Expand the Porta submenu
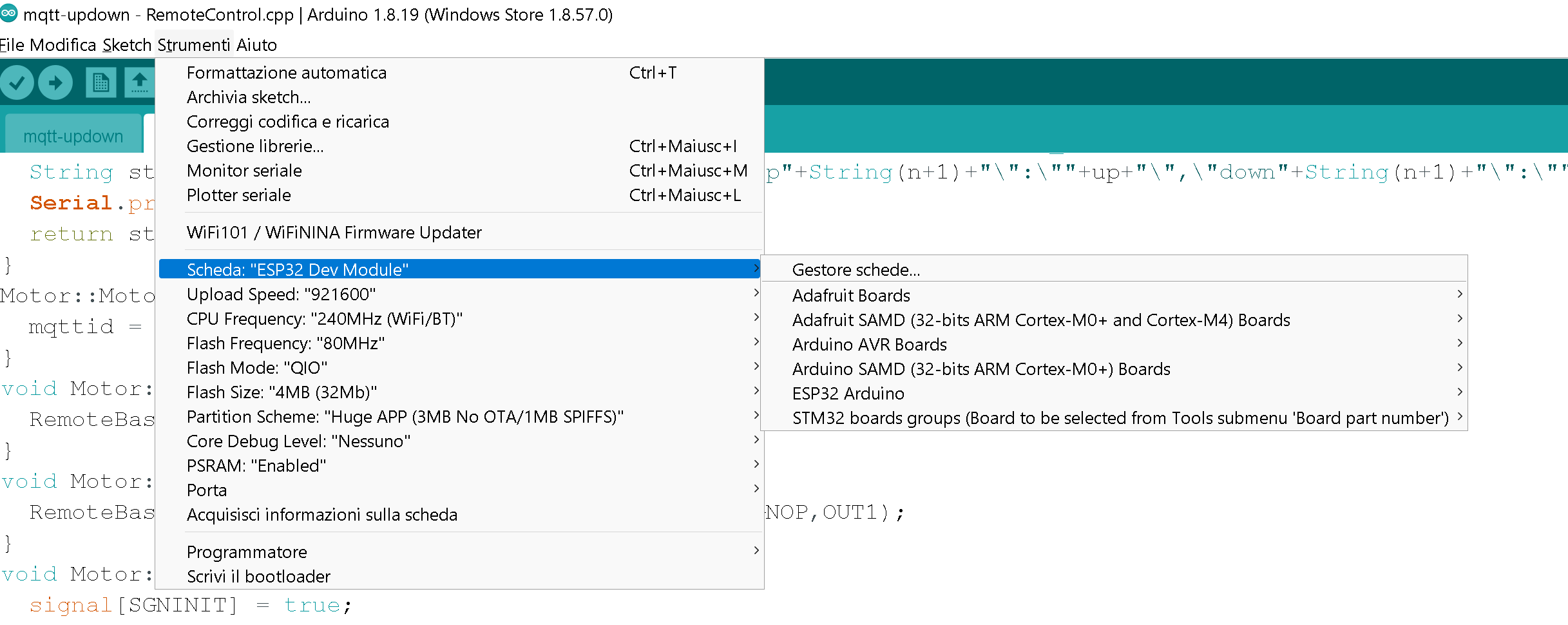Viewport: 1568px width, 625px height. [459, 490]
